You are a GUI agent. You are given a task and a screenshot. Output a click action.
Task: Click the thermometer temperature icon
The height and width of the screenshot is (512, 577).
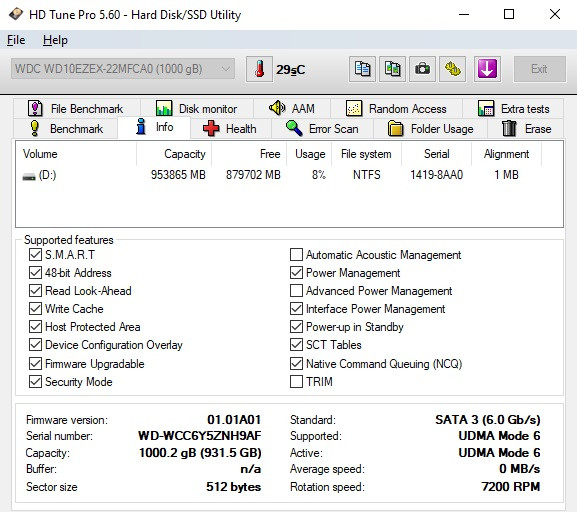(x=259, y=69)
